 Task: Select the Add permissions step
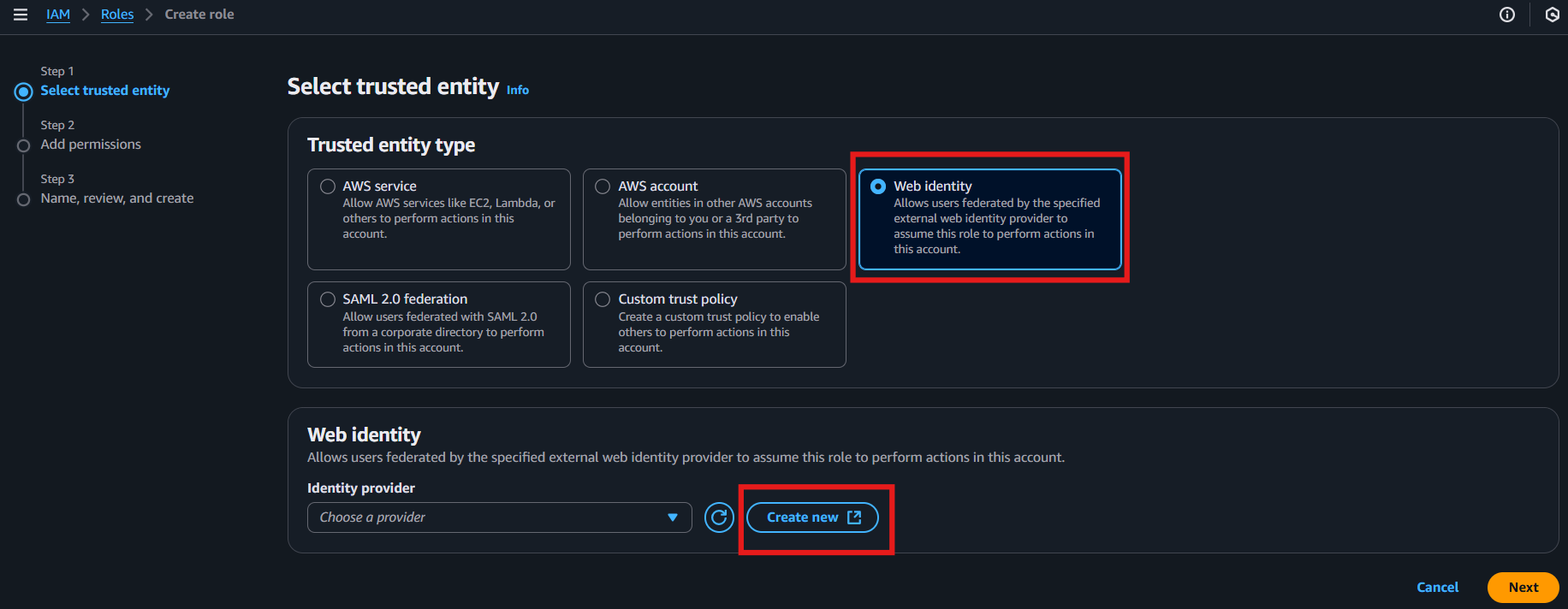click(x=91, y=145)
